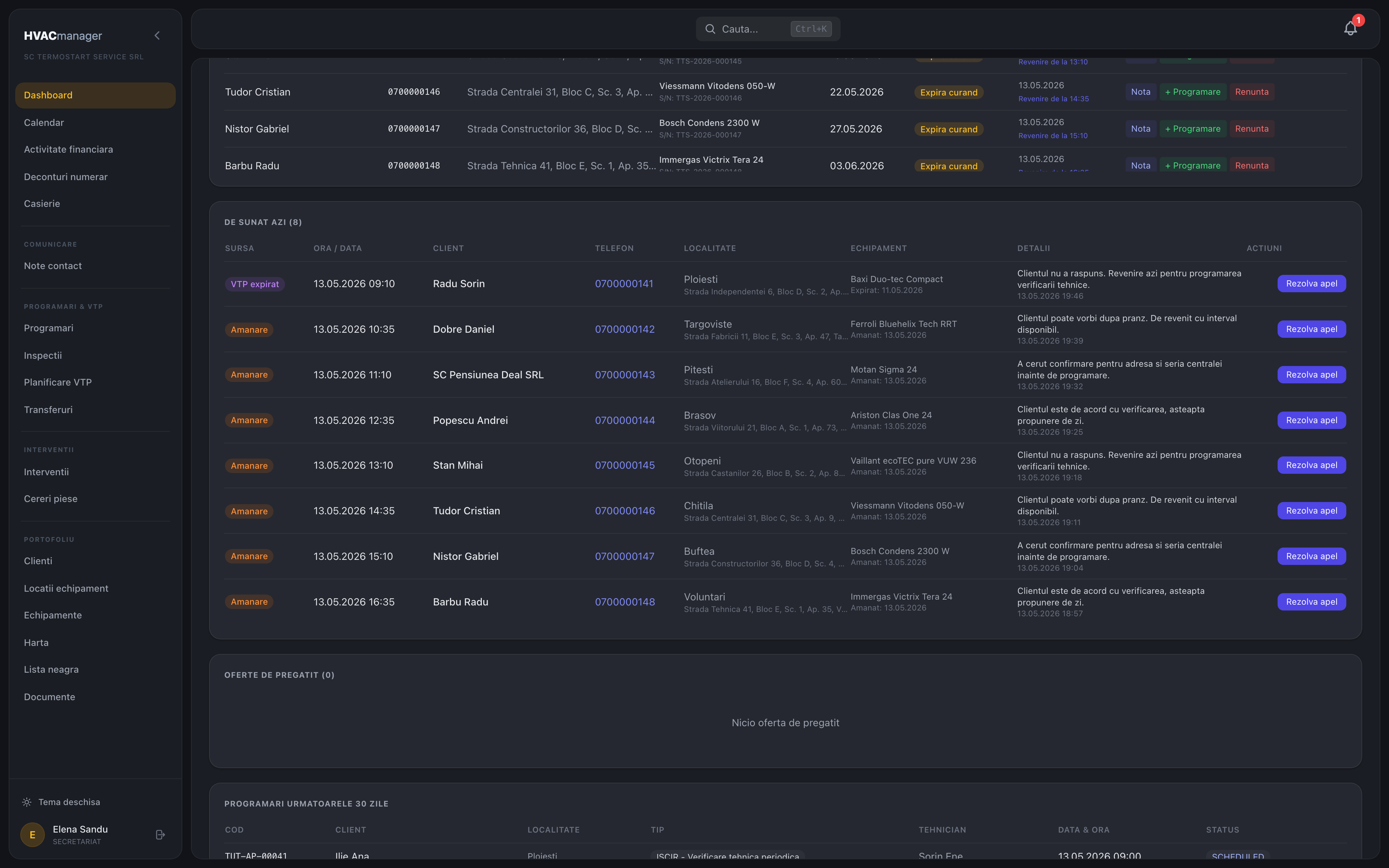
Task: Click the Elena Sandu avatar circle
Action: pyautogui.click(x=33, y=835)
